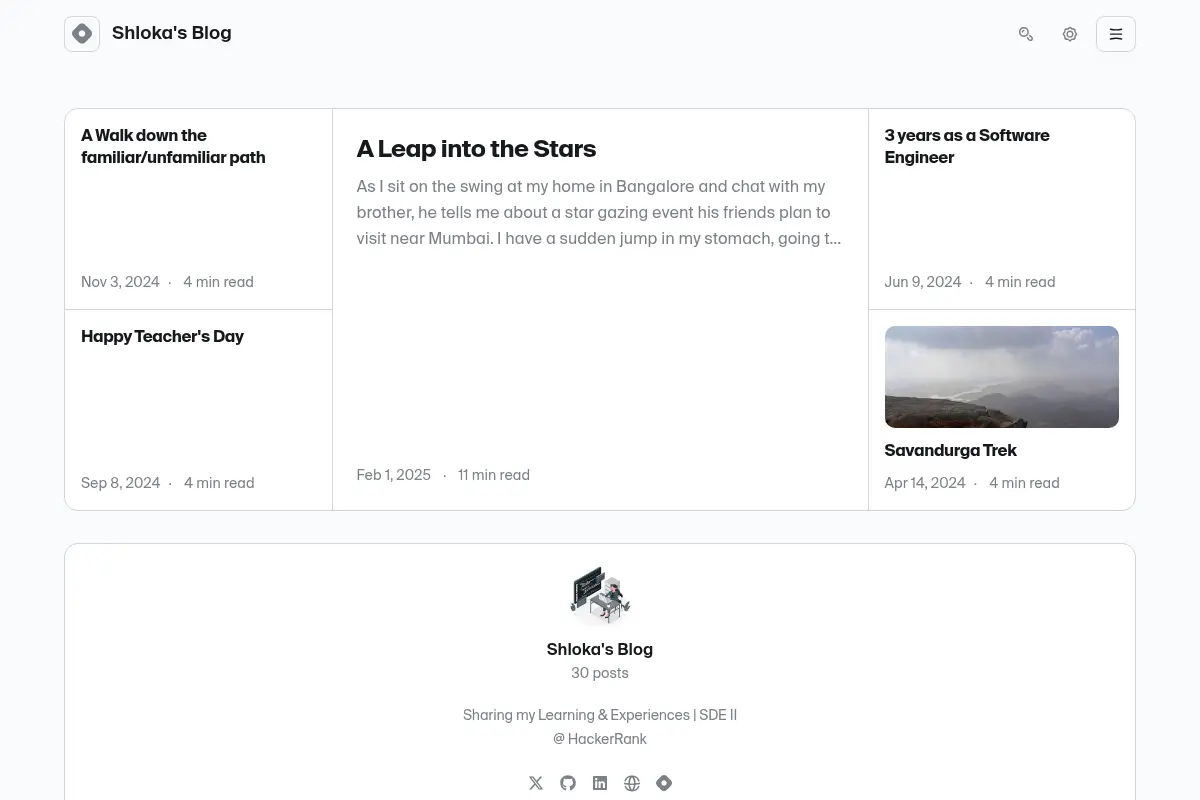Image resolution: width=1200 pixels, height=800 pixels.
Task: Click "Shloka's Blog" name in the about card
Action: [x=600, y=649]
